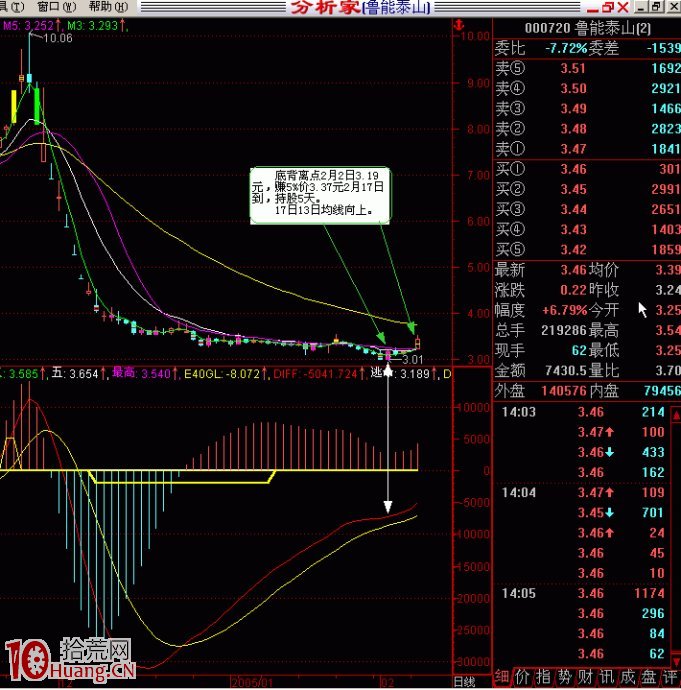Click the -20000 label on the indicator axis
This screenshot has height=690, width=681.
coord(474,598)
